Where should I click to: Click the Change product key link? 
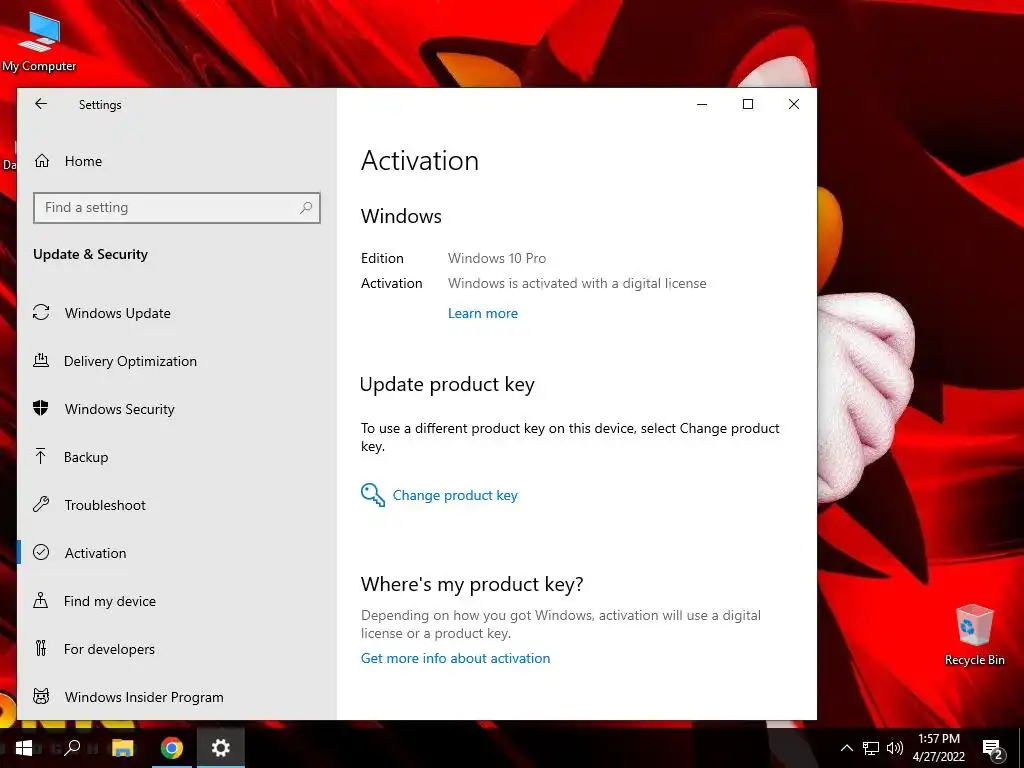coord(455,496)
